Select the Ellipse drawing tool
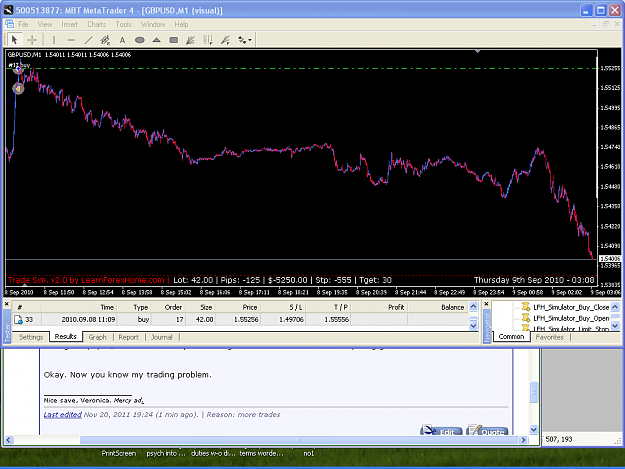This screenshot has height=469, width=625. point(140,40)
